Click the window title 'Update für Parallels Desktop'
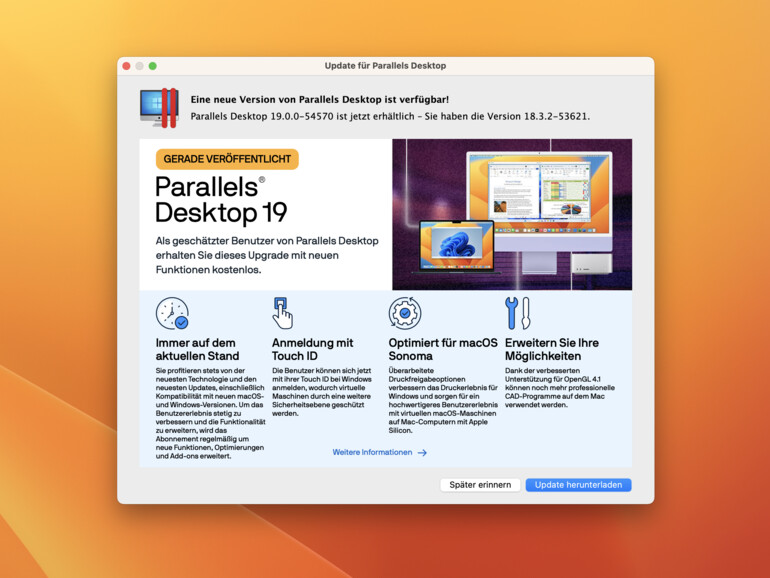770x578 pixels. 385,66
